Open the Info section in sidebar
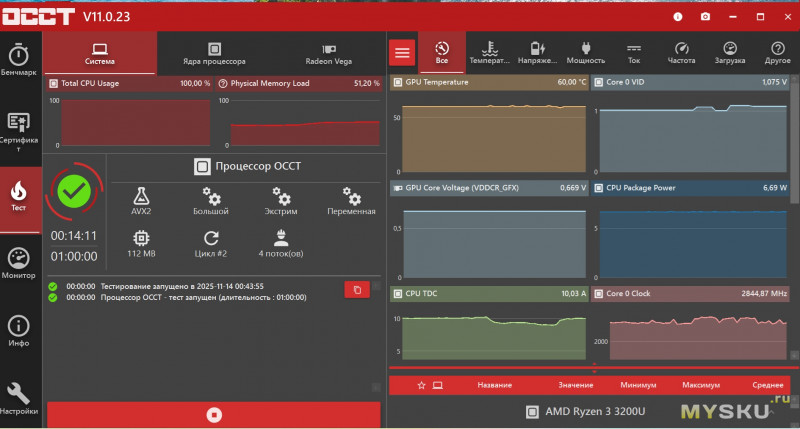800x429 pixels. pyautogui.click(x=21, y=332)
